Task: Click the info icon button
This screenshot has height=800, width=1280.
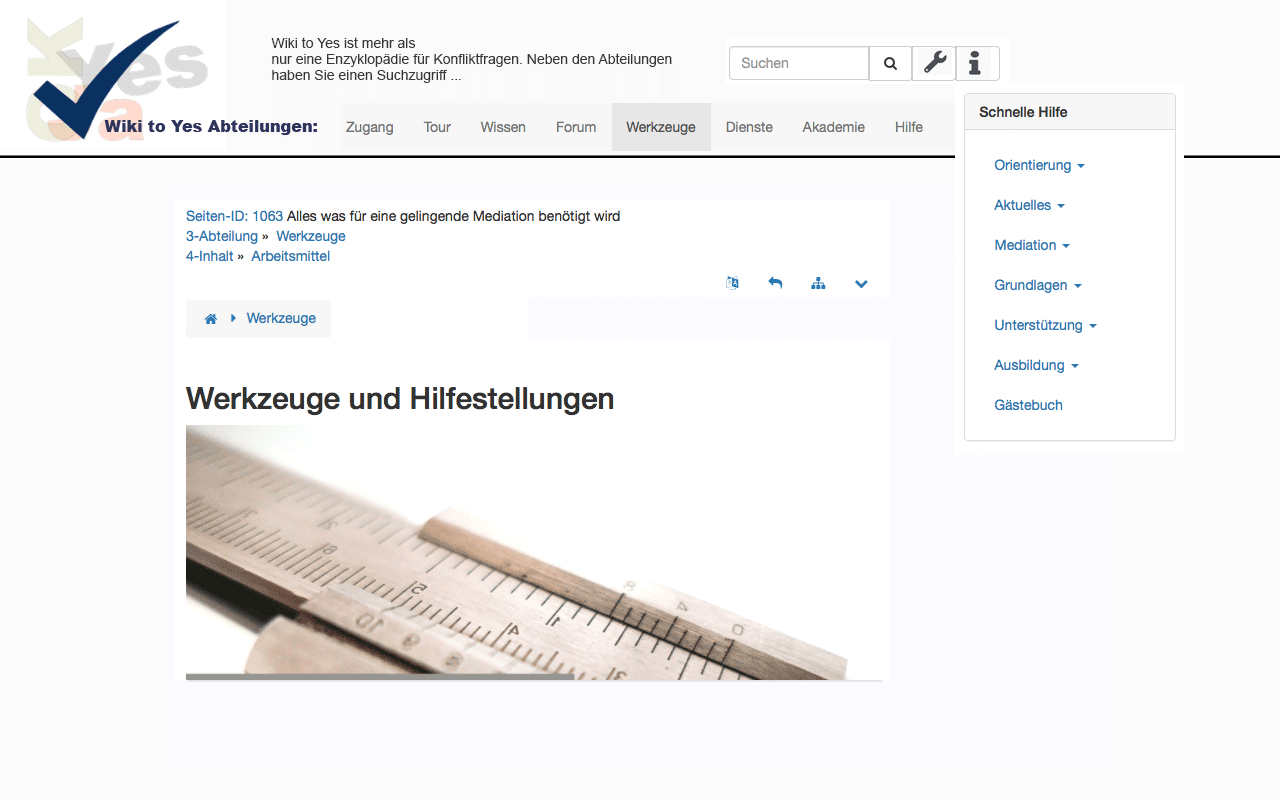Action: coord(975,63)
